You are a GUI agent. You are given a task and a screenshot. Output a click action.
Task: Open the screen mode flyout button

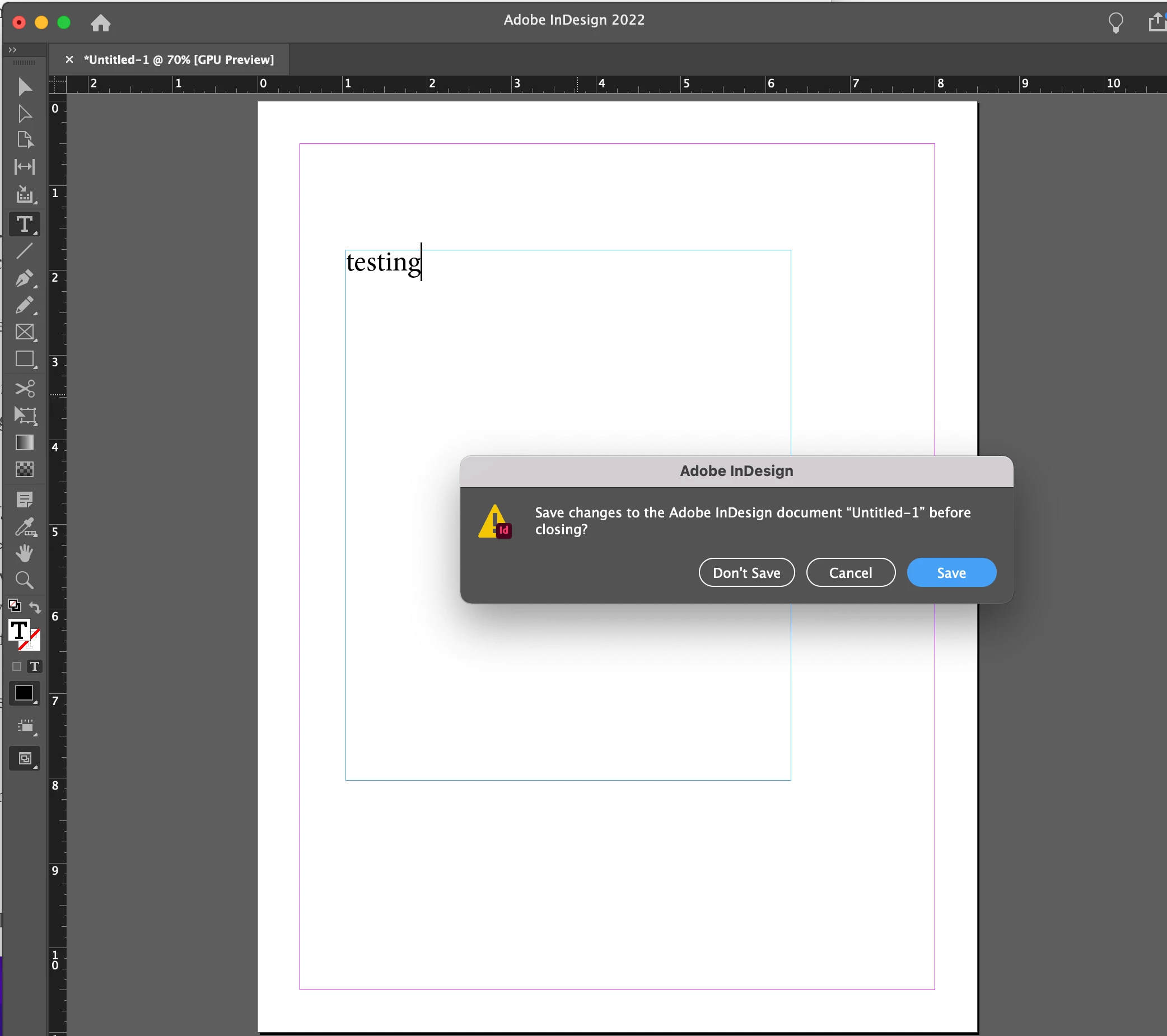click(25, 758)
